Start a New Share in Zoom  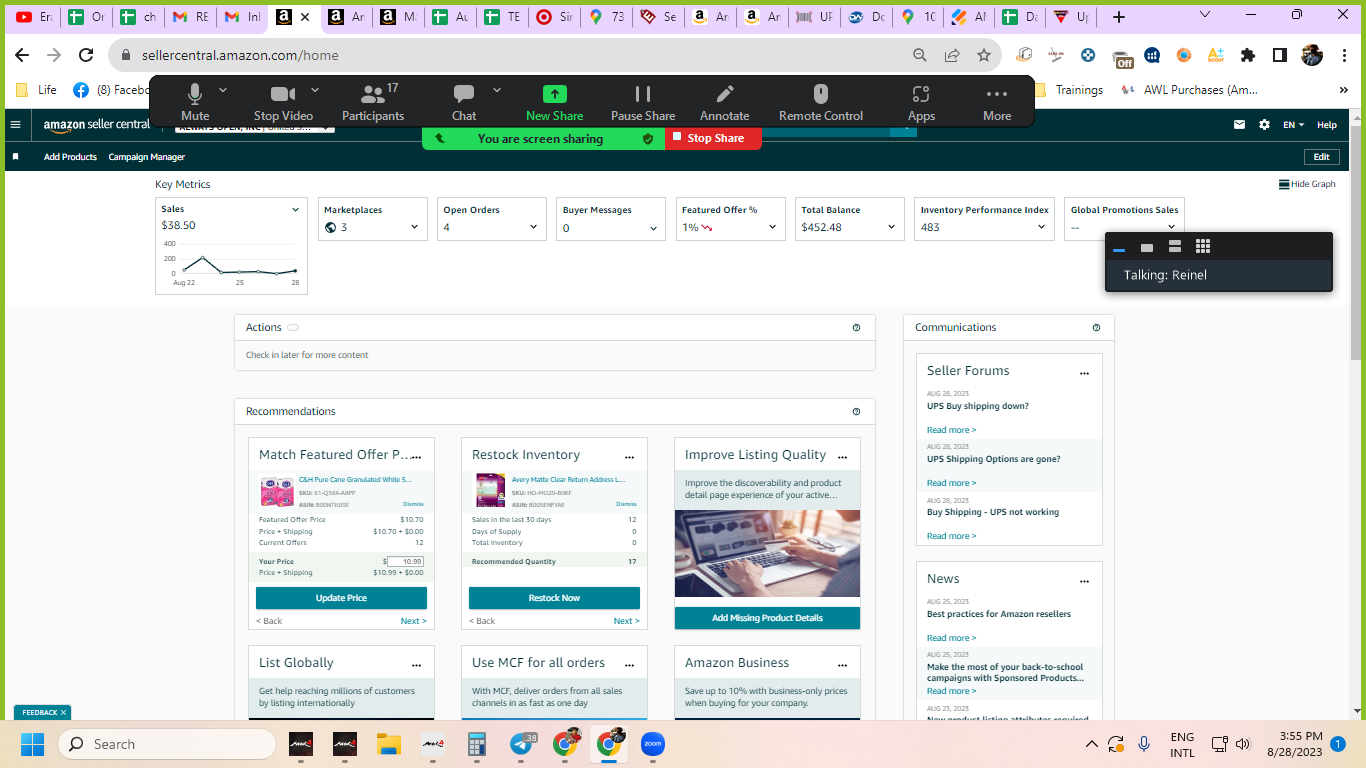[554, 102]
